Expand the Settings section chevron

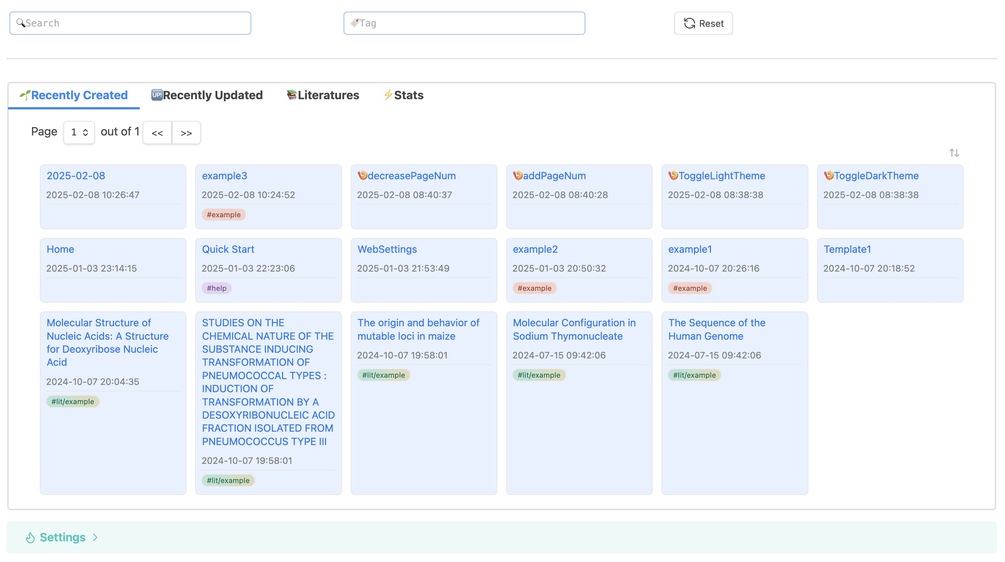(x=95, y=538)
